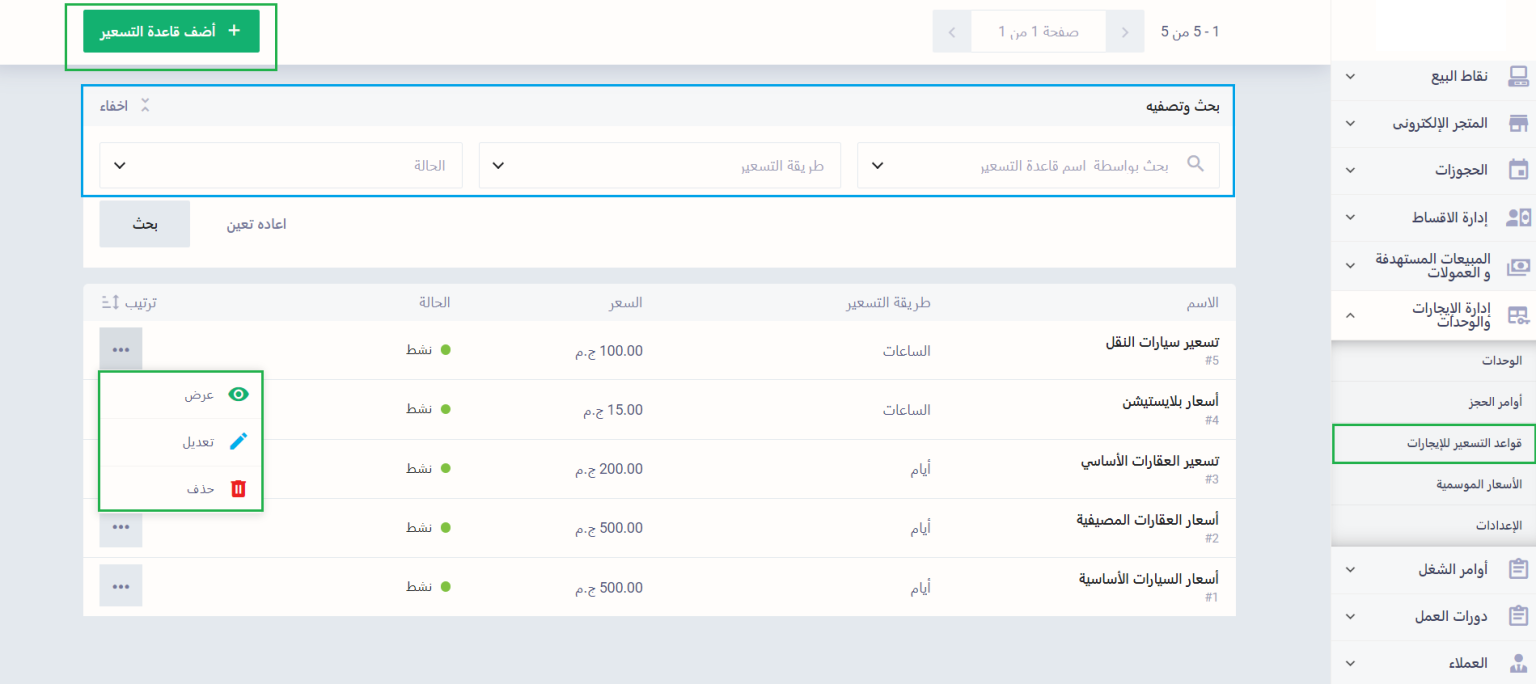The image size is (1536, 684).
Task: Click the reset filters link
Action: [x=256, y=224]
